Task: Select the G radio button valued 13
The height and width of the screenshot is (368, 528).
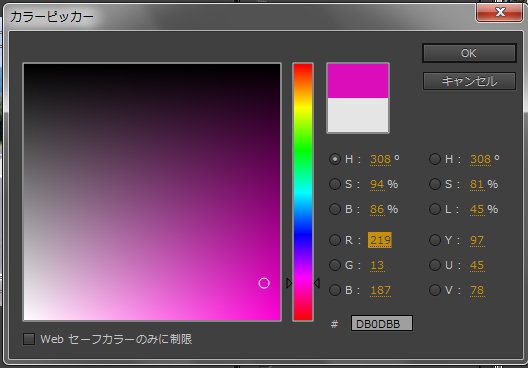Action: click(335, 265)
